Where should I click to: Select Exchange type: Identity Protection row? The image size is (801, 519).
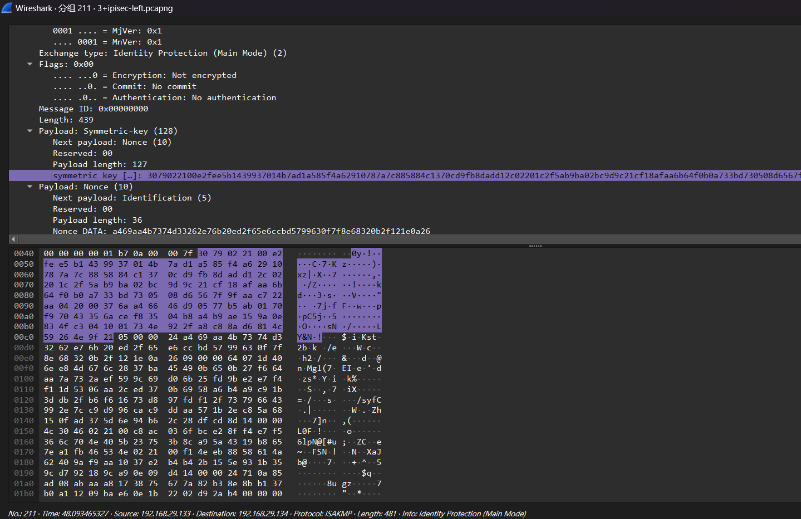pyautogui.click(x=162, y=53)
